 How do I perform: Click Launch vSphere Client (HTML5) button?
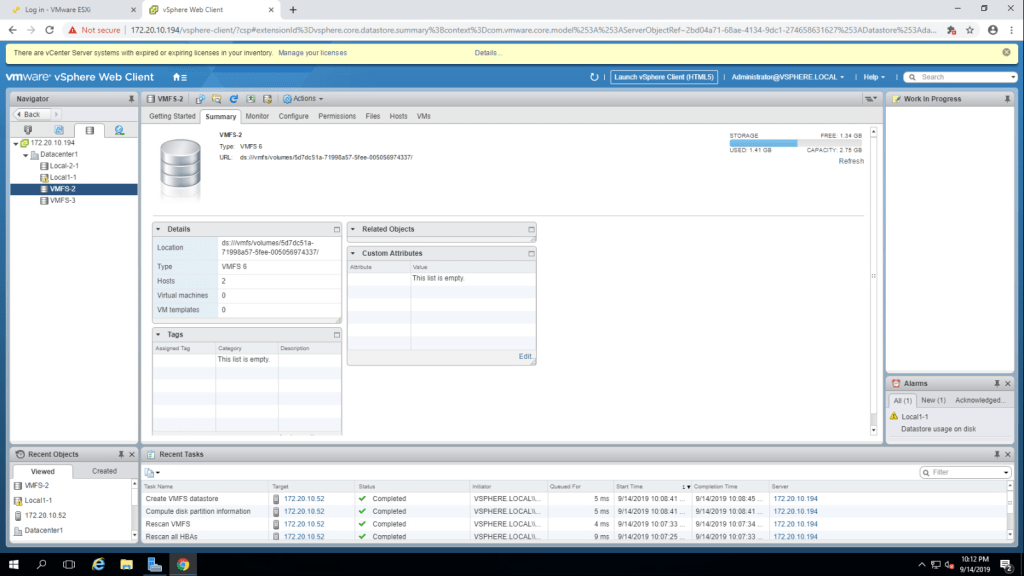[x=664, y=77]
